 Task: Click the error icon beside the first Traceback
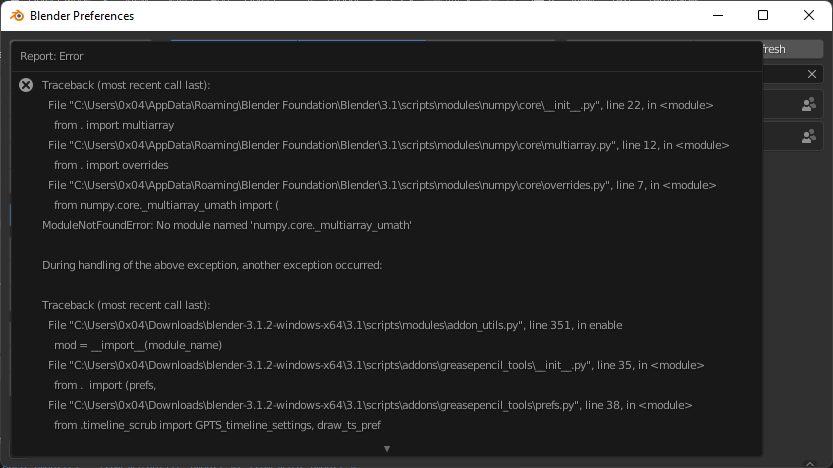click(x=26, y=86)
